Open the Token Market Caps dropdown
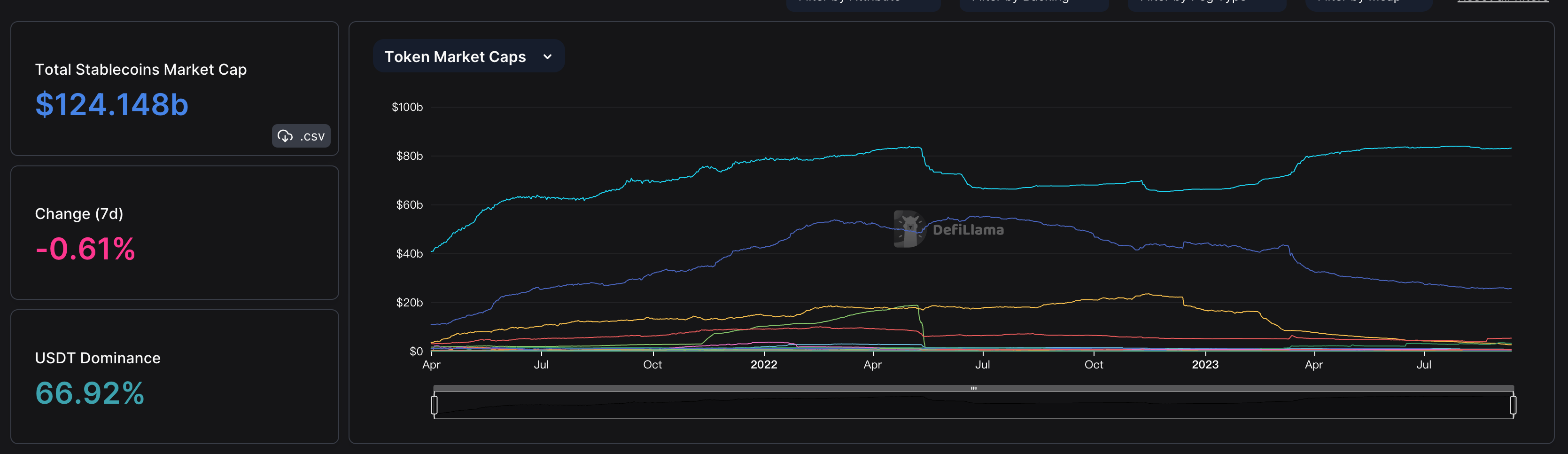Viewport: 1568px width, 454px height. pos(469,56)
